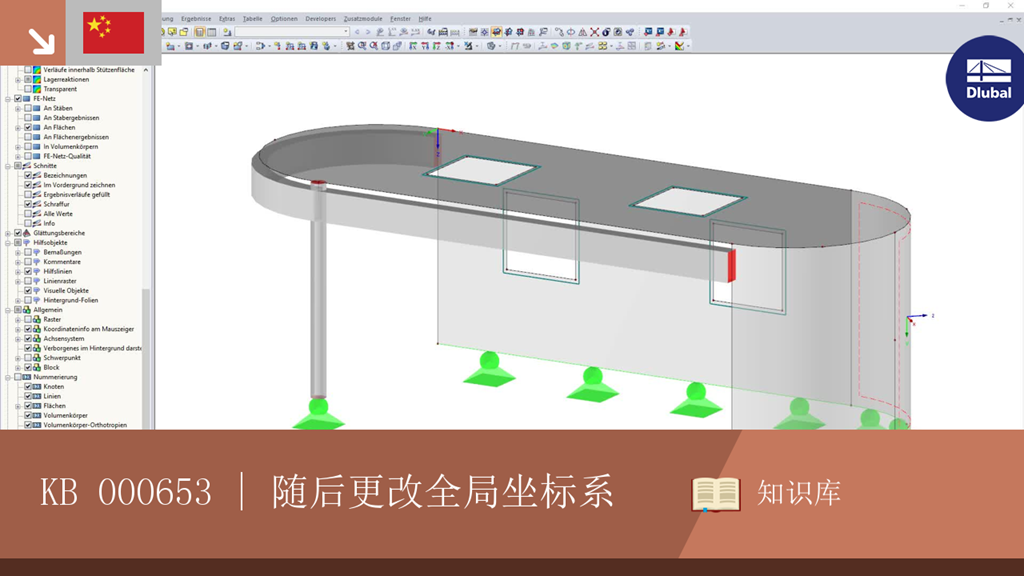
Task: Open the Zusatzmodule menu
Action: click(363, 19)
